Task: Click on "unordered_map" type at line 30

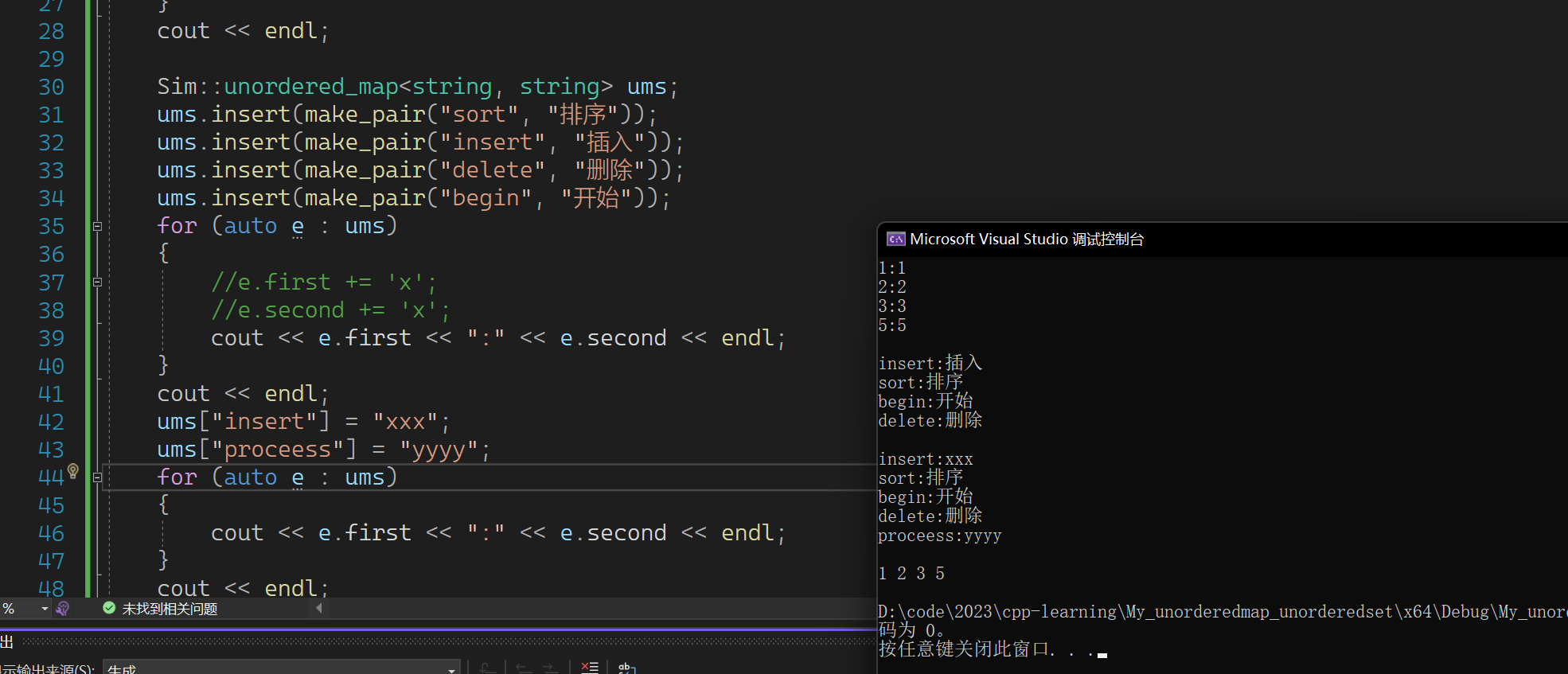Action: [311, 87]
